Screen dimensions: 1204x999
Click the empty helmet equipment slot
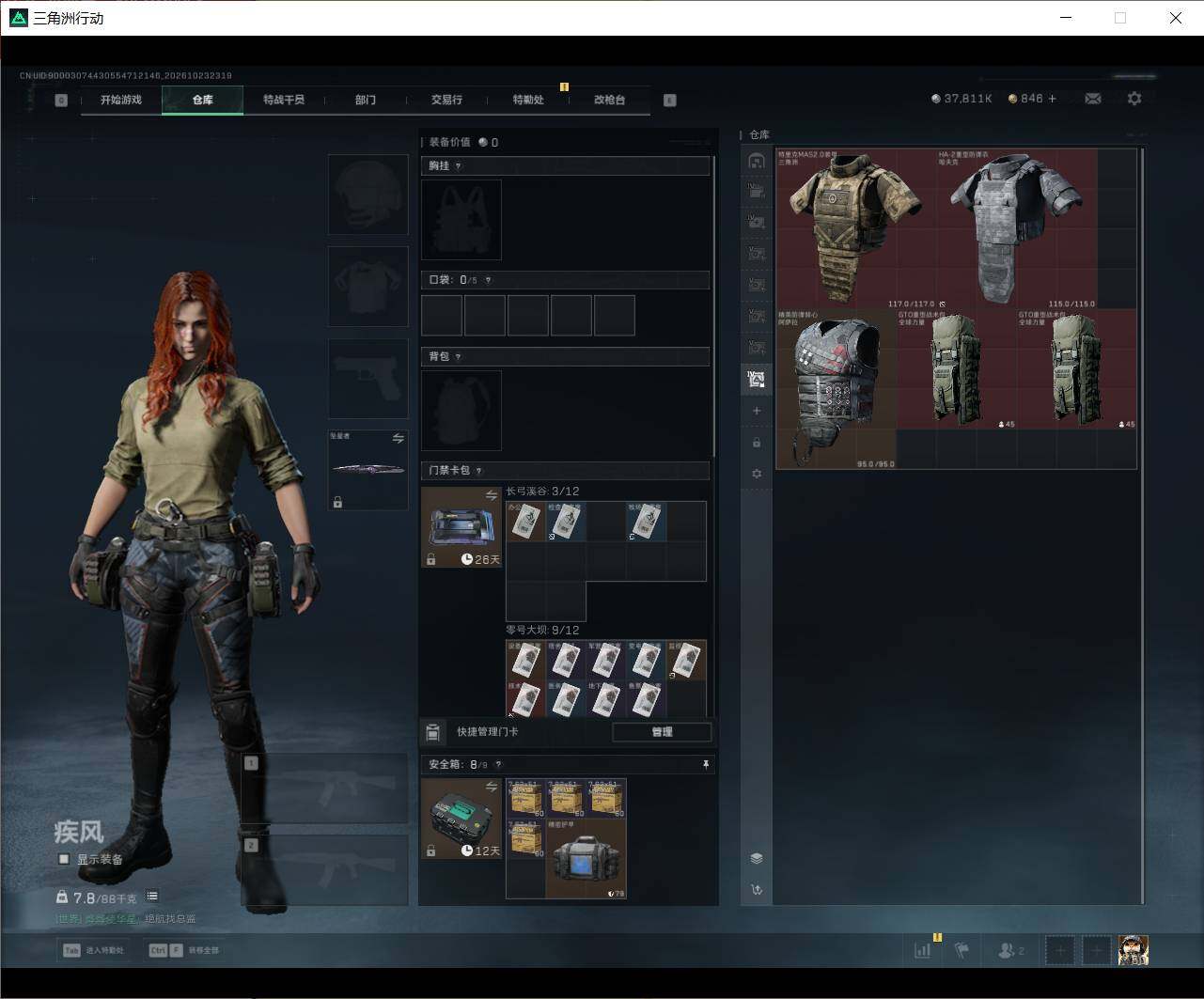click(368, 195)
